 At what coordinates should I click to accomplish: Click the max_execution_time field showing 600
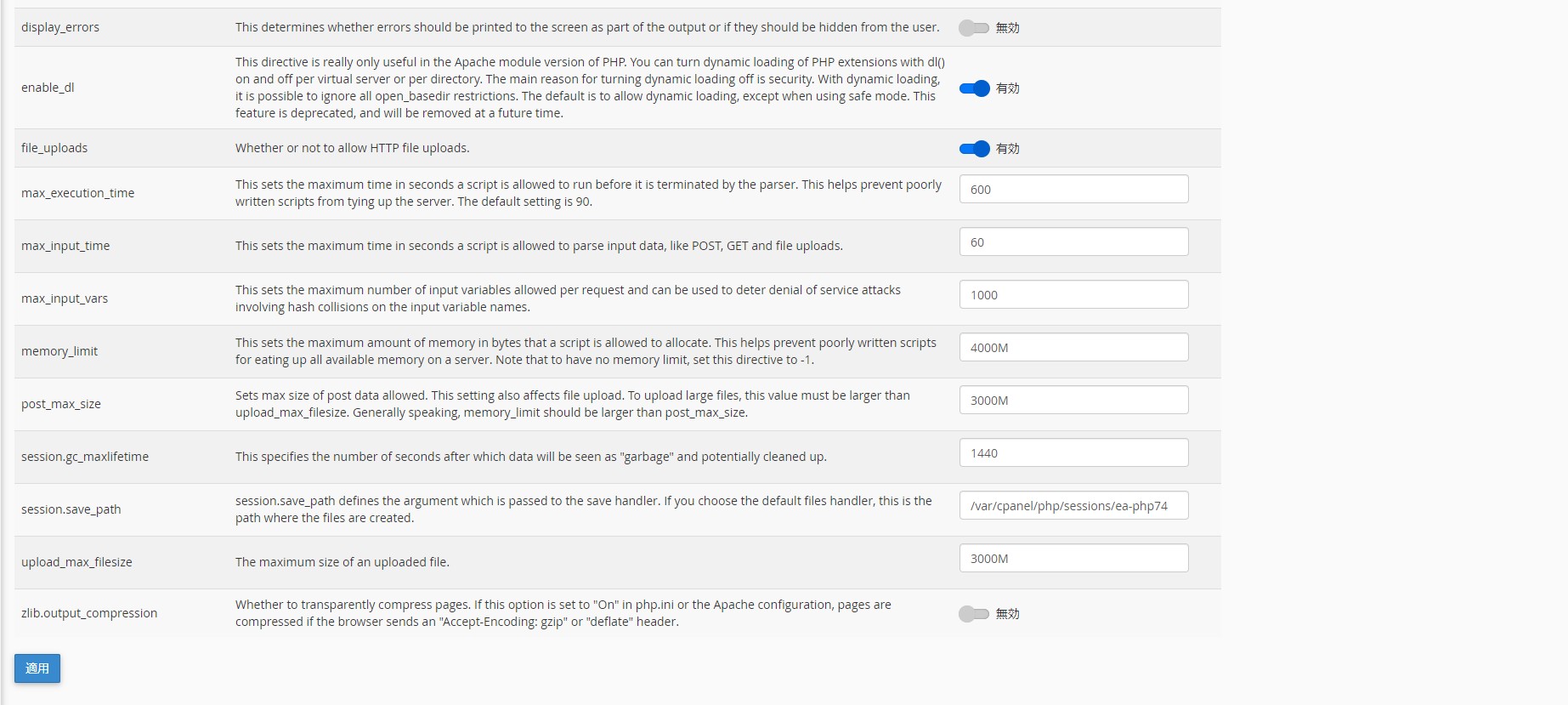point(1073,189)
